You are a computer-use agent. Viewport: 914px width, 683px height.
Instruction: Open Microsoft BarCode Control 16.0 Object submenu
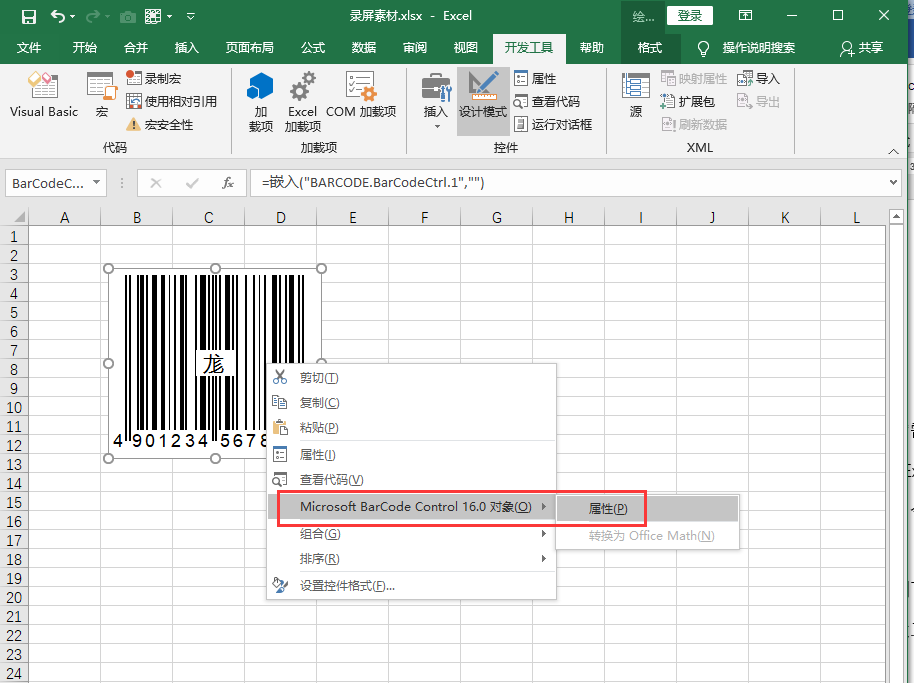[x=411, y=507]
